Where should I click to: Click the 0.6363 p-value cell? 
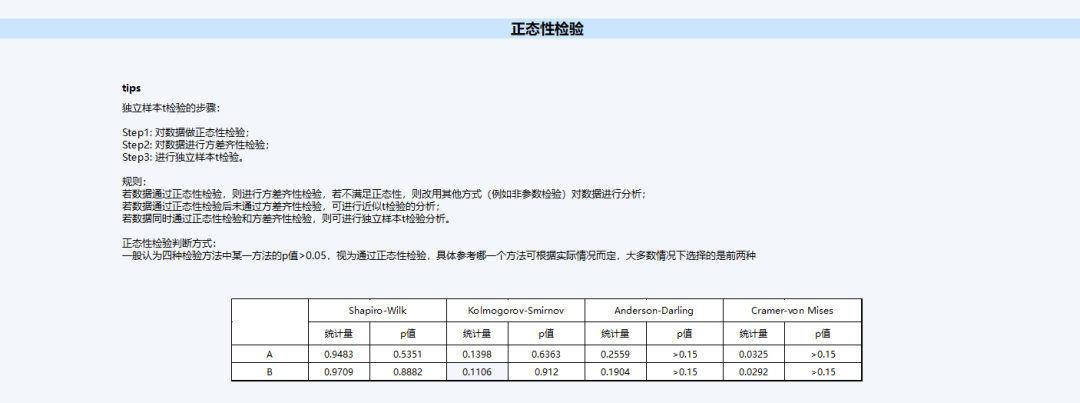coord(546,354)
